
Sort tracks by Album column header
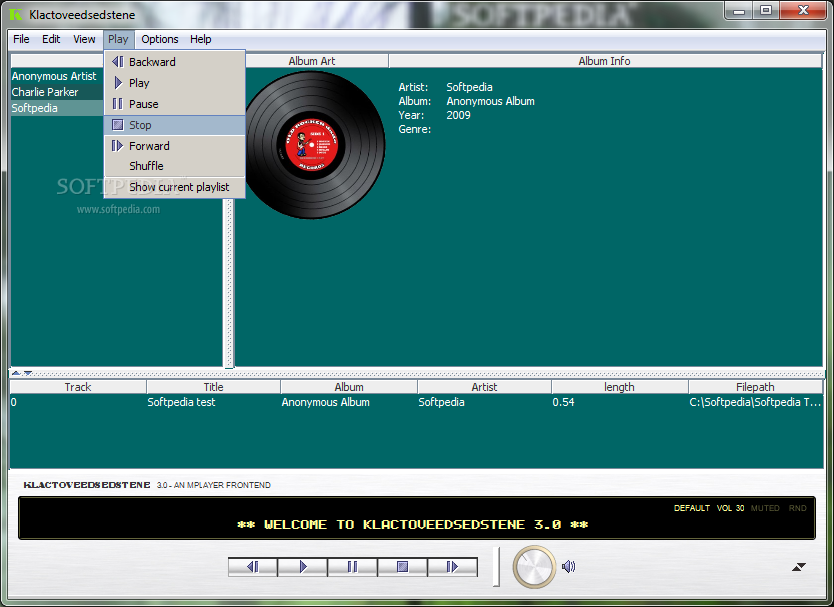349,387
